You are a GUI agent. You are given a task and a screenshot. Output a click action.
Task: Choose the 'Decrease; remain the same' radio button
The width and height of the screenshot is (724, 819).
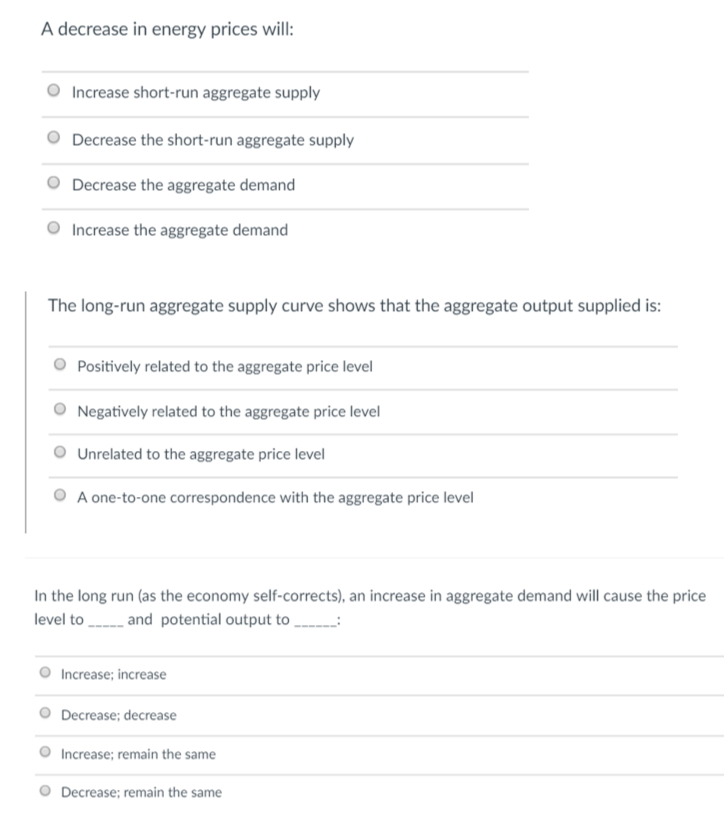45,792
